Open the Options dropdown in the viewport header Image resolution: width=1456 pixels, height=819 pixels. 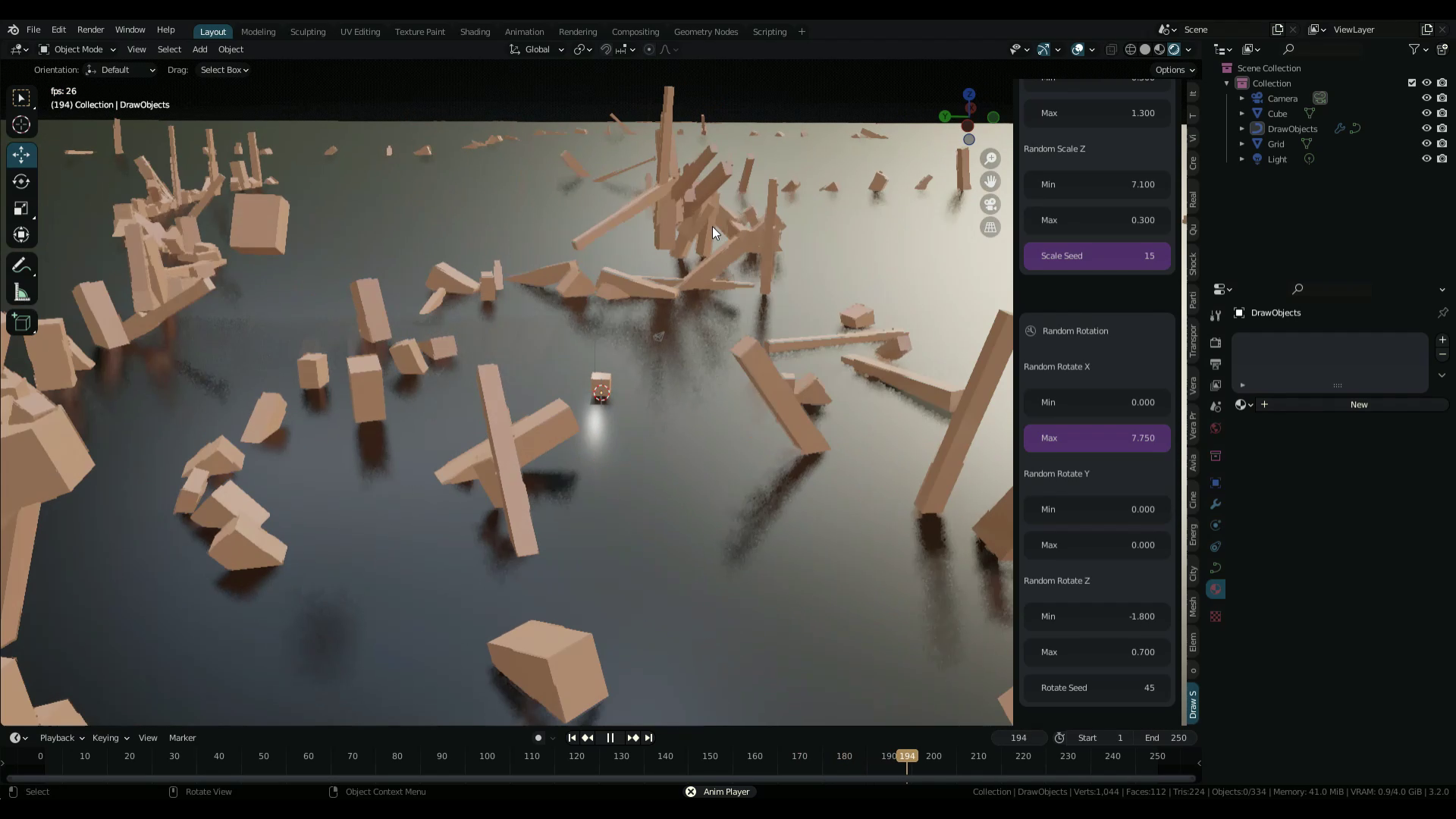coord(1174,69)
